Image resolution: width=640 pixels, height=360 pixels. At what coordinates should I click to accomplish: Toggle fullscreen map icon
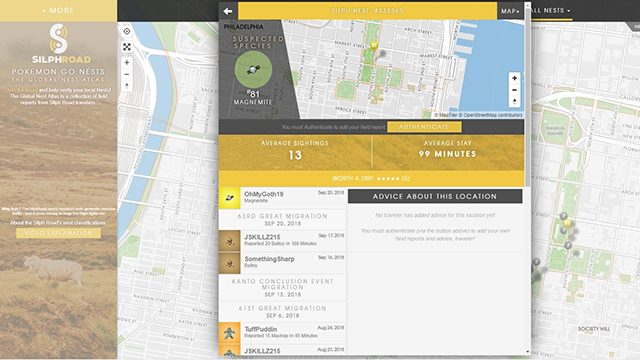tap(127, 47)
